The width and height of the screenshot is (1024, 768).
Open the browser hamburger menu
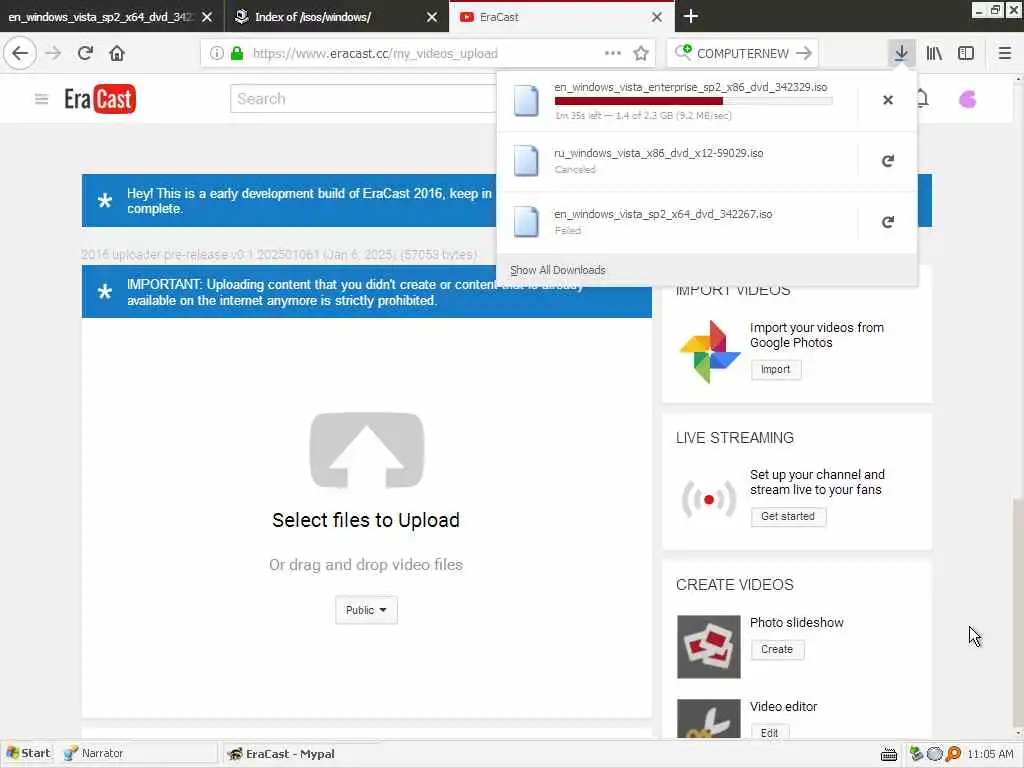coord(1004,53)
